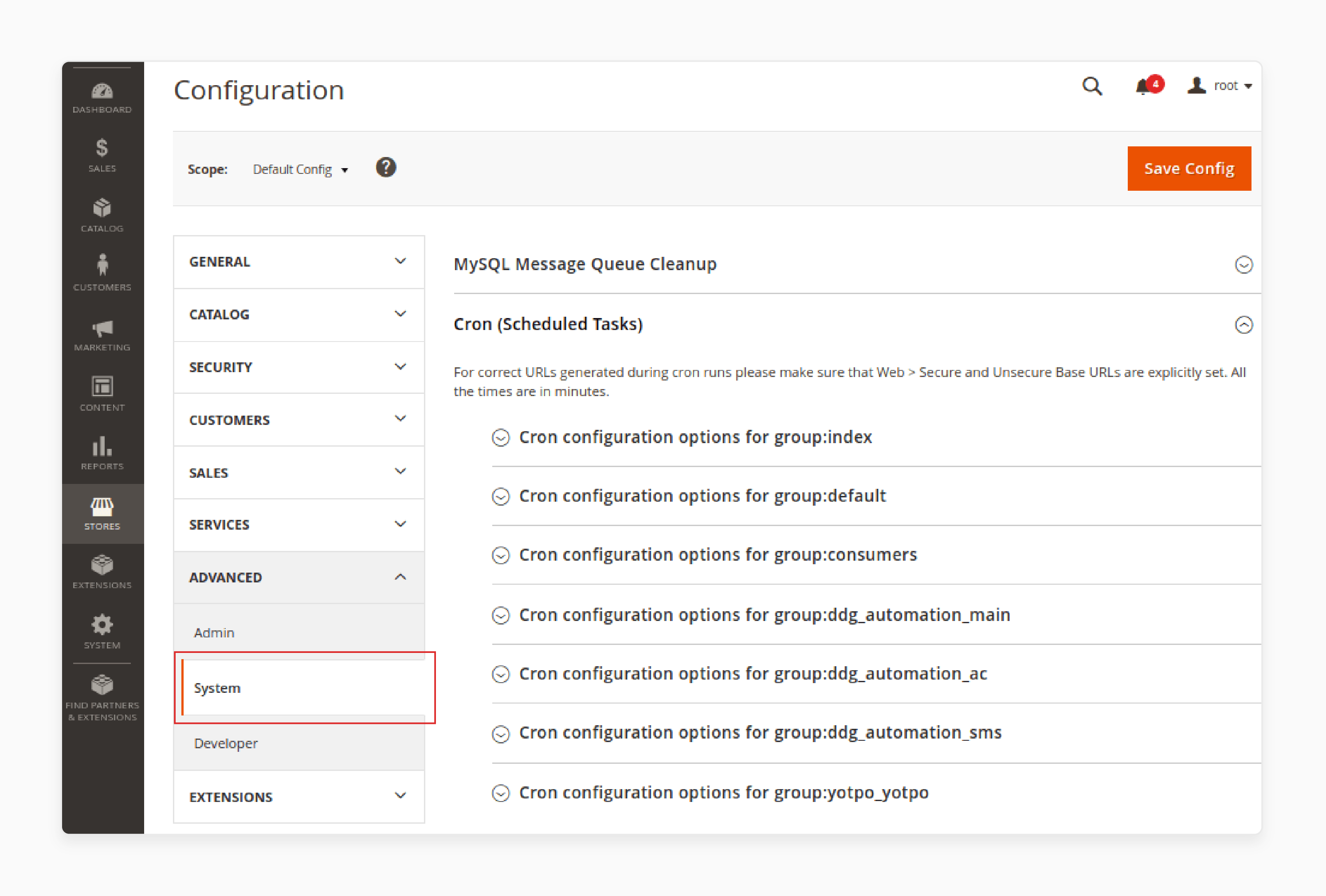Expand Cron configuration options for group:index
Screen dimensions: 1326x896
pos(501,437)
